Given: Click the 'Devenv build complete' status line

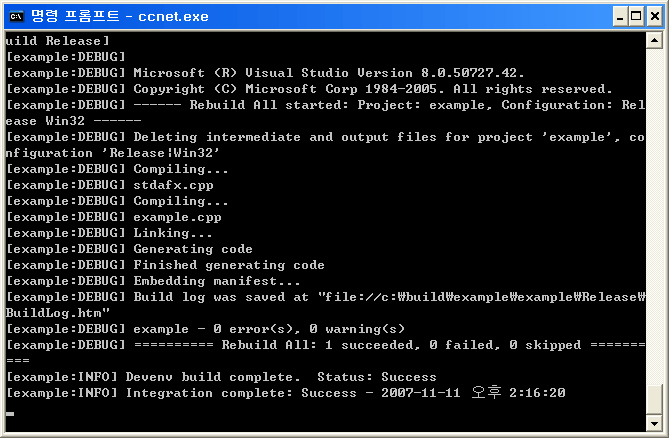Looking at the screenshot, I should click(x=221, y=377).
